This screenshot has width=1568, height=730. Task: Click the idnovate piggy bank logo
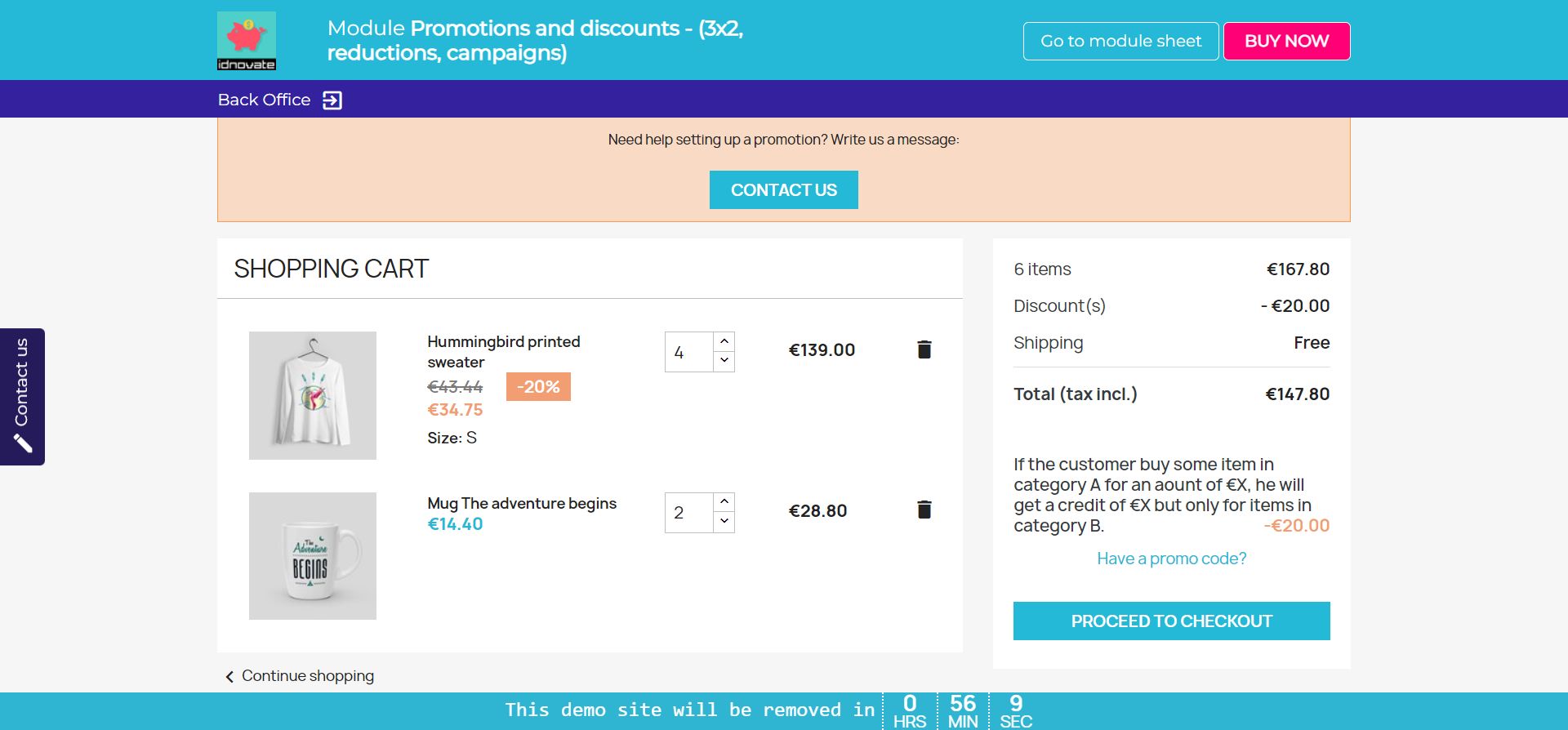247,40
